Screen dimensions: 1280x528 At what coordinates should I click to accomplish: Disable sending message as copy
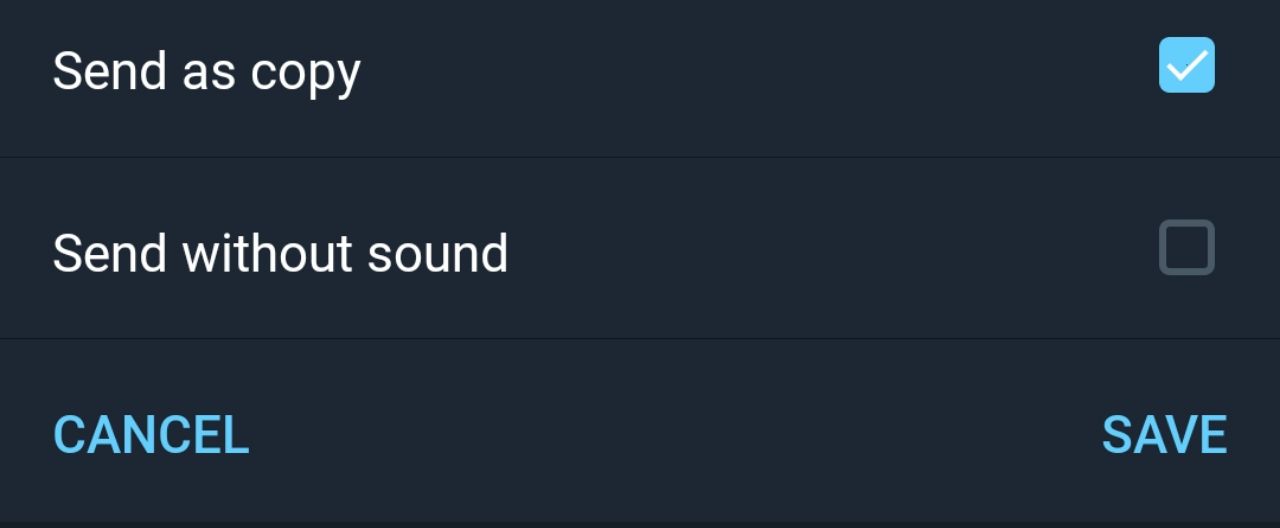(x=1186, y=65)
